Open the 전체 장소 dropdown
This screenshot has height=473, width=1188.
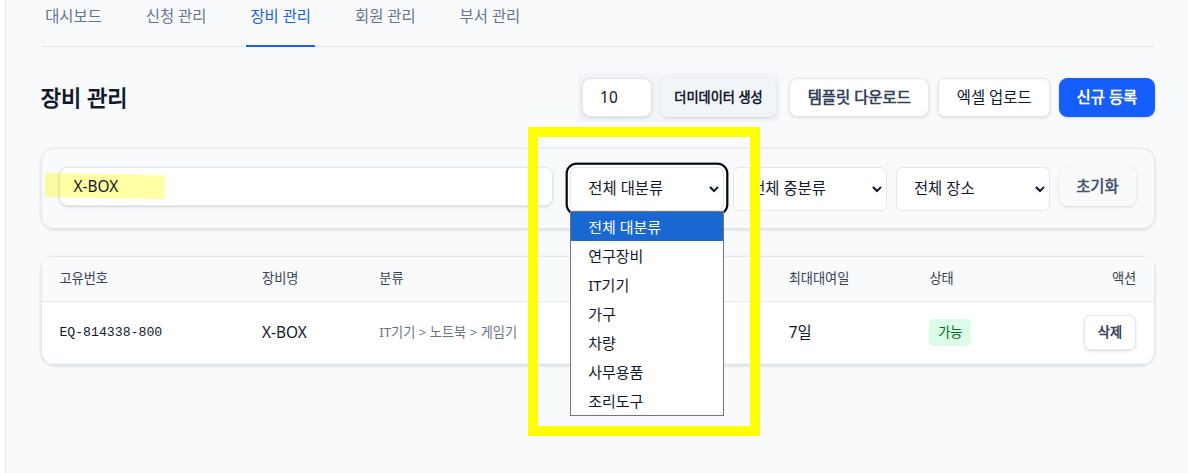tap(973, 189)
